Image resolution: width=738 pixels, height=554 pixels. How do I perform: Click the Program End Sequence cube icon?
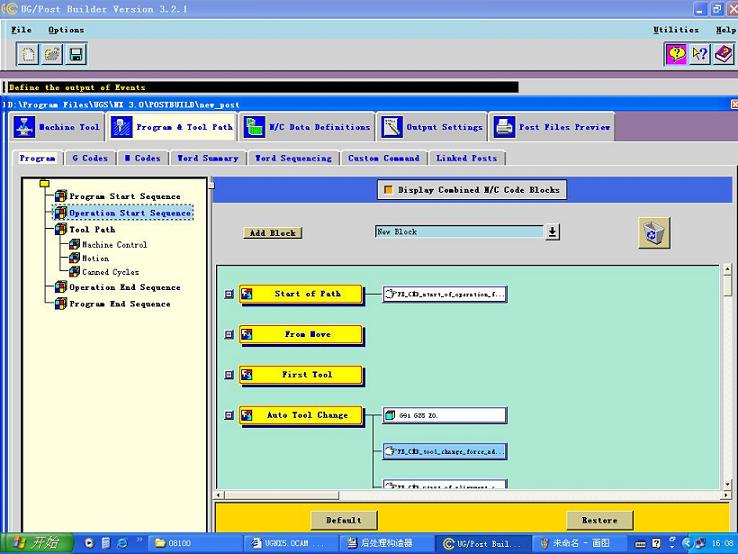[x=61, y=304]
